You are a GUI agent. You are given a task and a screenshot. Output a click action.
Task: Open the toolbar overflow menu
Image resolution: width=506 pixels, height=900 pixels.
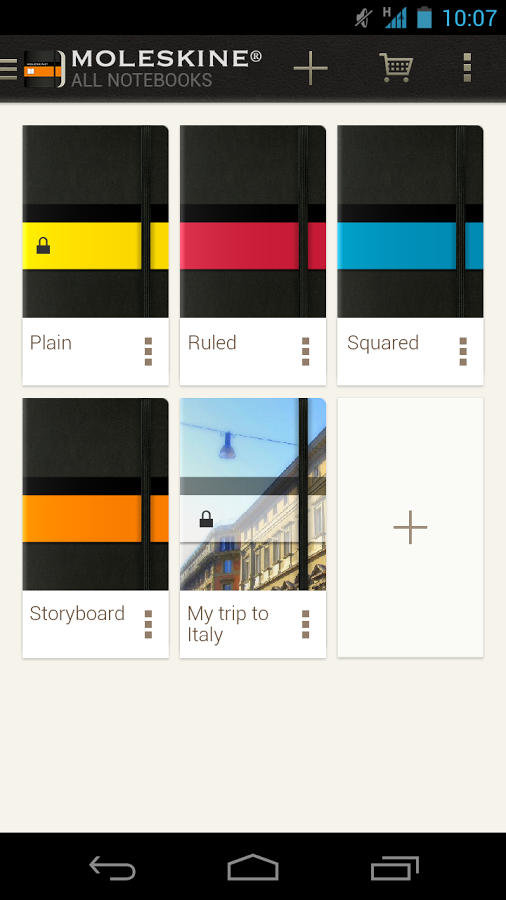click(x=467, y=68)
